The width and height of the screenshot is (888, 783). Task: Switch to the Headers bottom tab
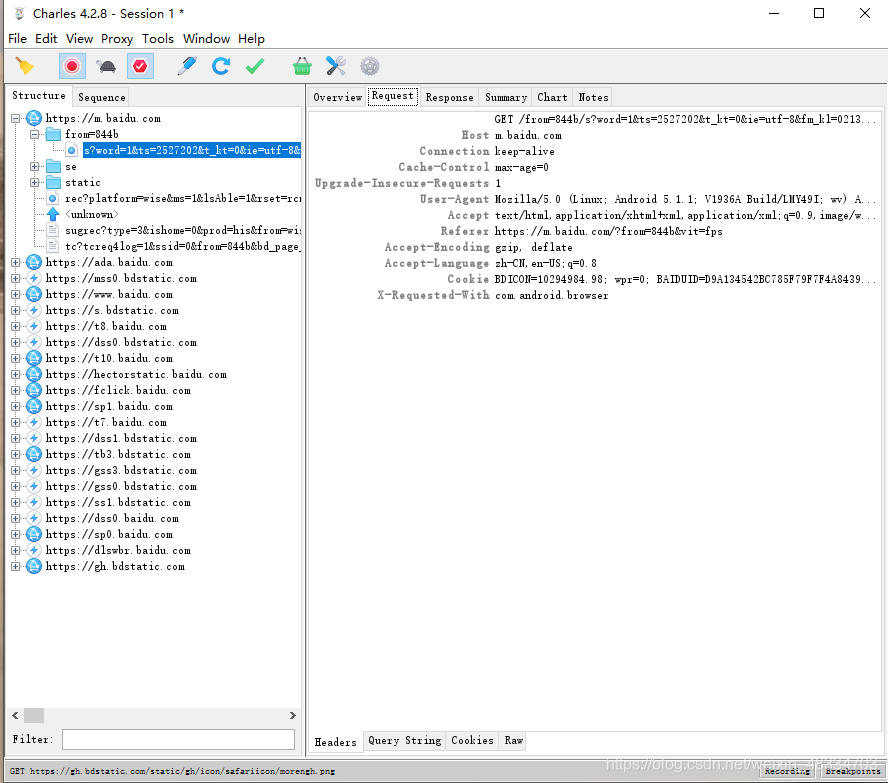(335, 742)
